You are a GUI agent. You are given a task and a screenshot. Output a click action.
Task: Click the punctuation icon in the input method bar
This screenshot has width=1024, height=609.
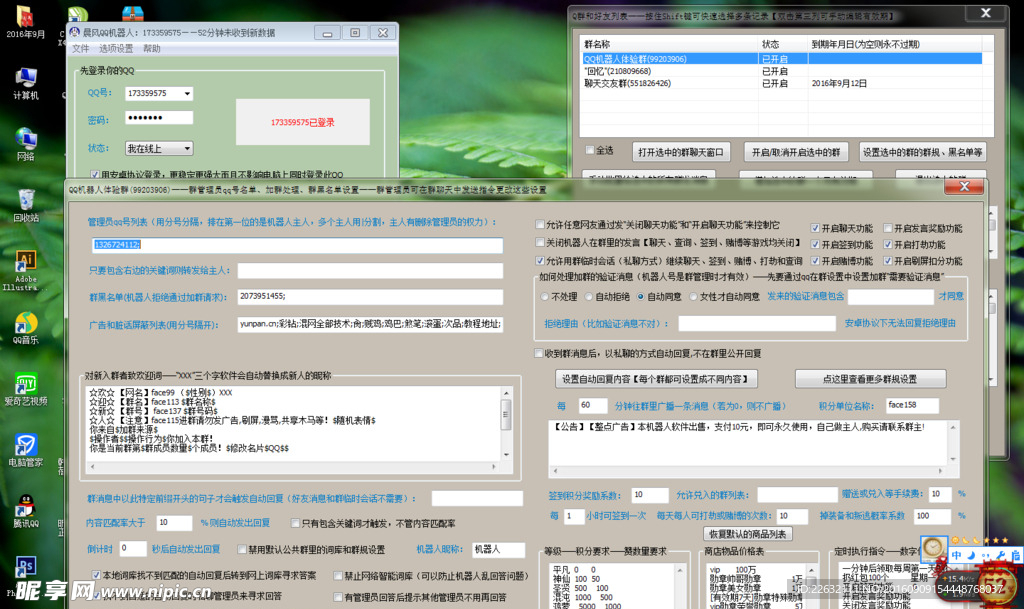click(x=986, y=555)
